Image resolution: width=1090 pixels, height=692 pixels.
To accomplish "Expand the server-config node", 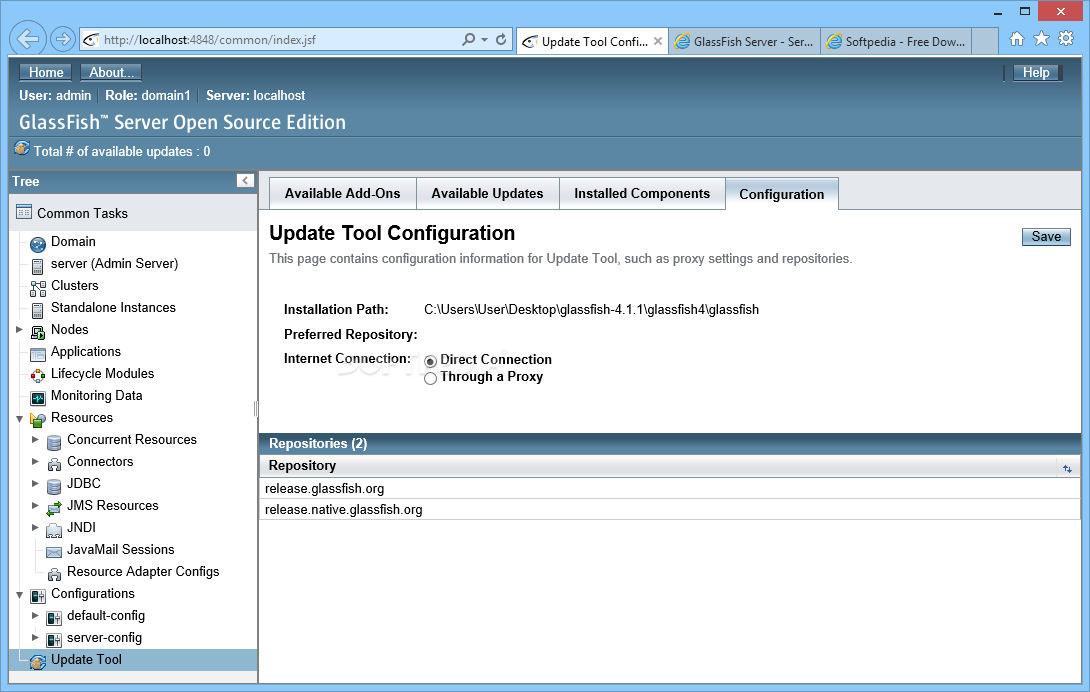I will (x=35, y=638).
